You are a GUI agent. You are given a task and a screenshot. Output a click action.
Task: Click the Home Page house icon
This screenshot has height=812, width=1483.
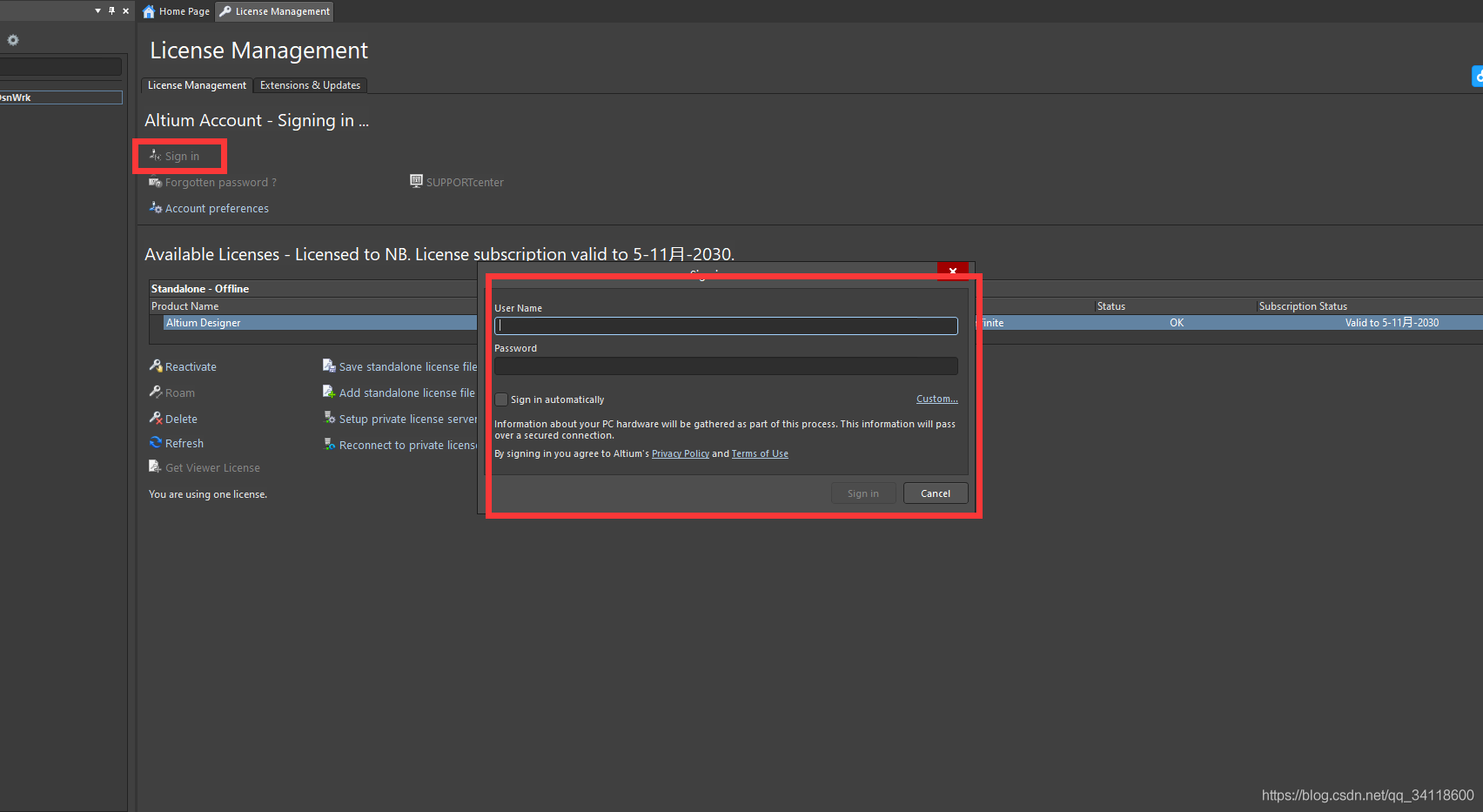pyautogui.click(x=149, y=11)
